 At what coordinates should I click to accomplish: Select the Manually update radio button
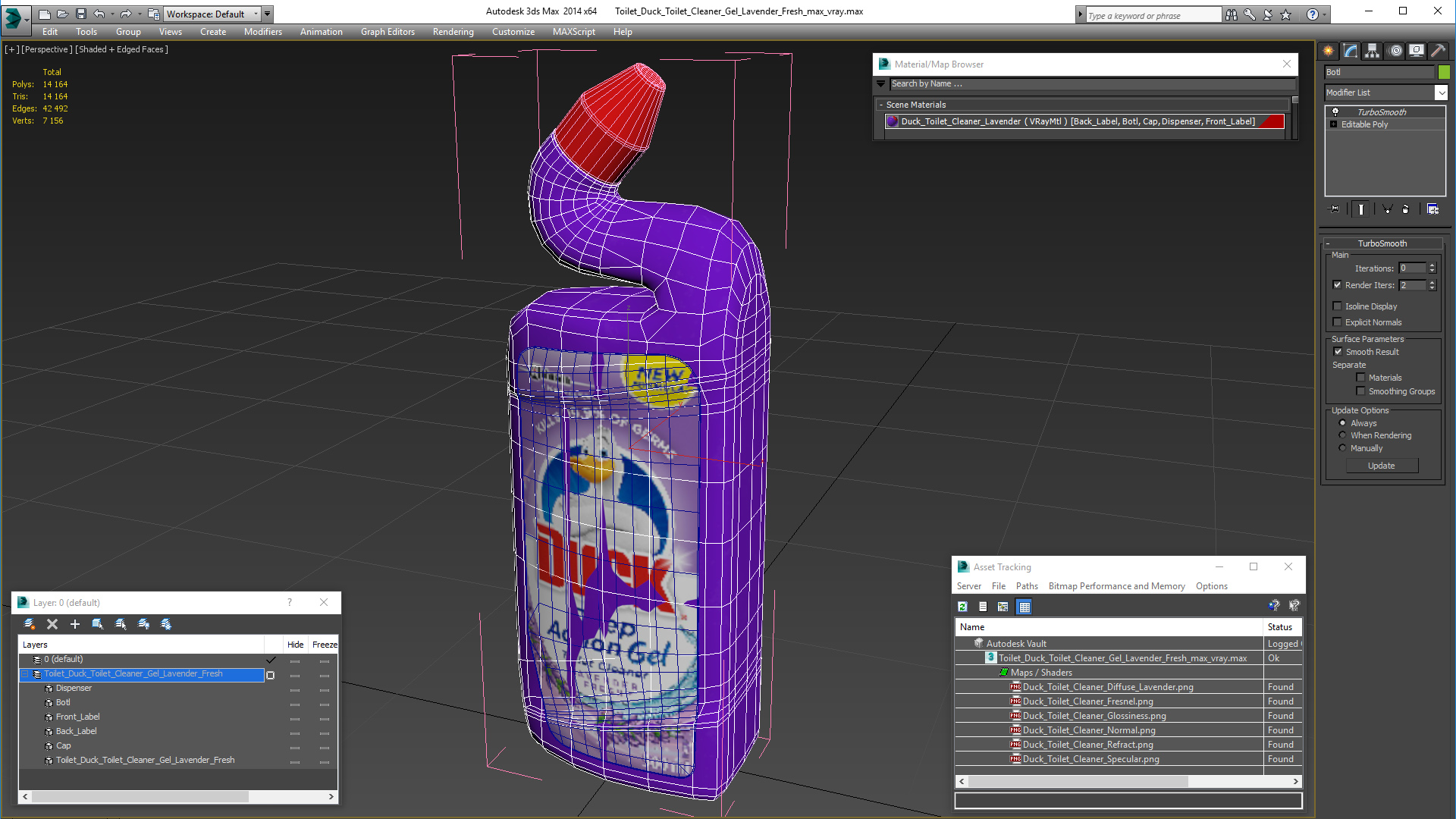tap(1342, 448)
